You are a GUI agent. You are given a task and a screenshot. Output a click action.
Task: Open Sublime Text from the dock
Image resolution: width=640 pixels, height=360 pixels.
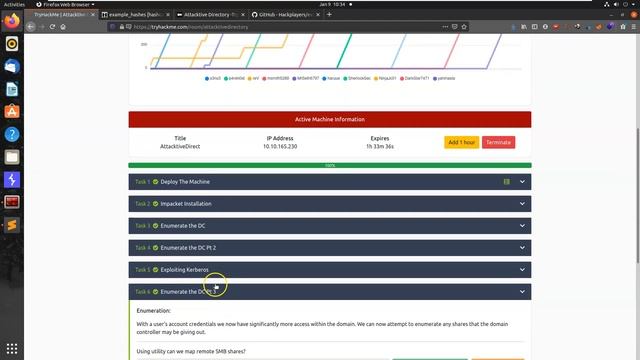(x=12, y=225)
